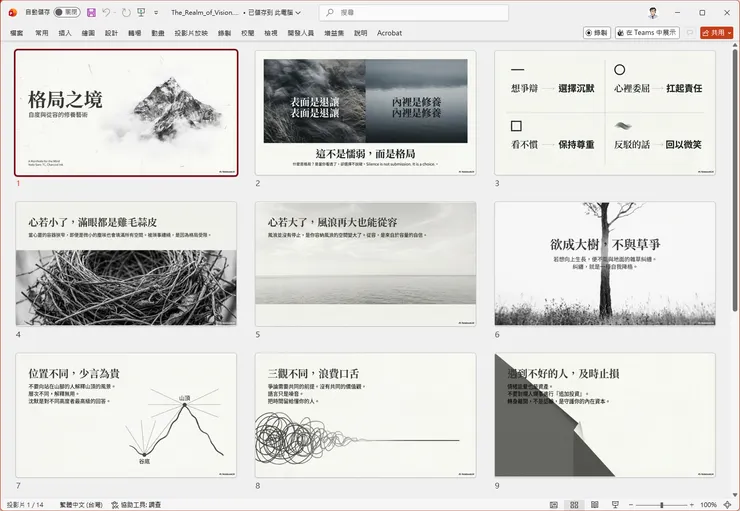Click the zoom in plus button

coord(692,504)
